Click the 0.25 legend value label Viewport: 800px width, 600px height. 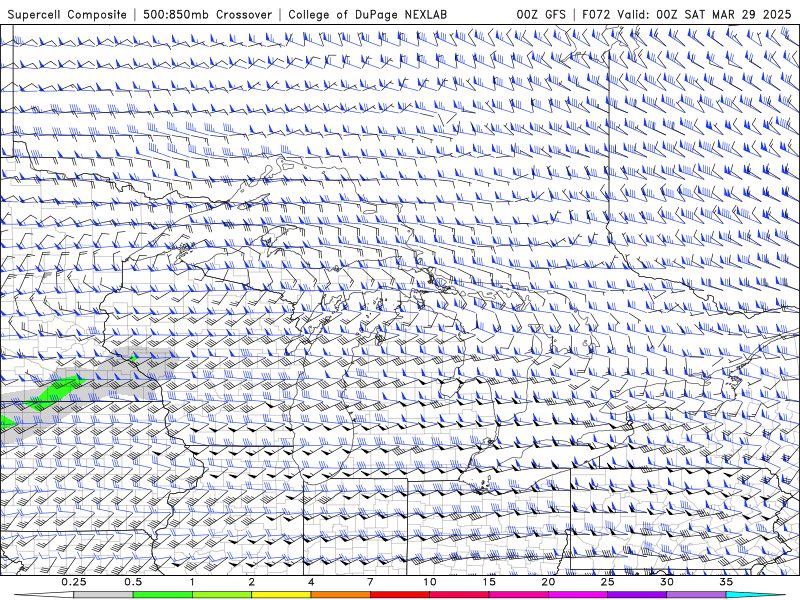[74, 582]
